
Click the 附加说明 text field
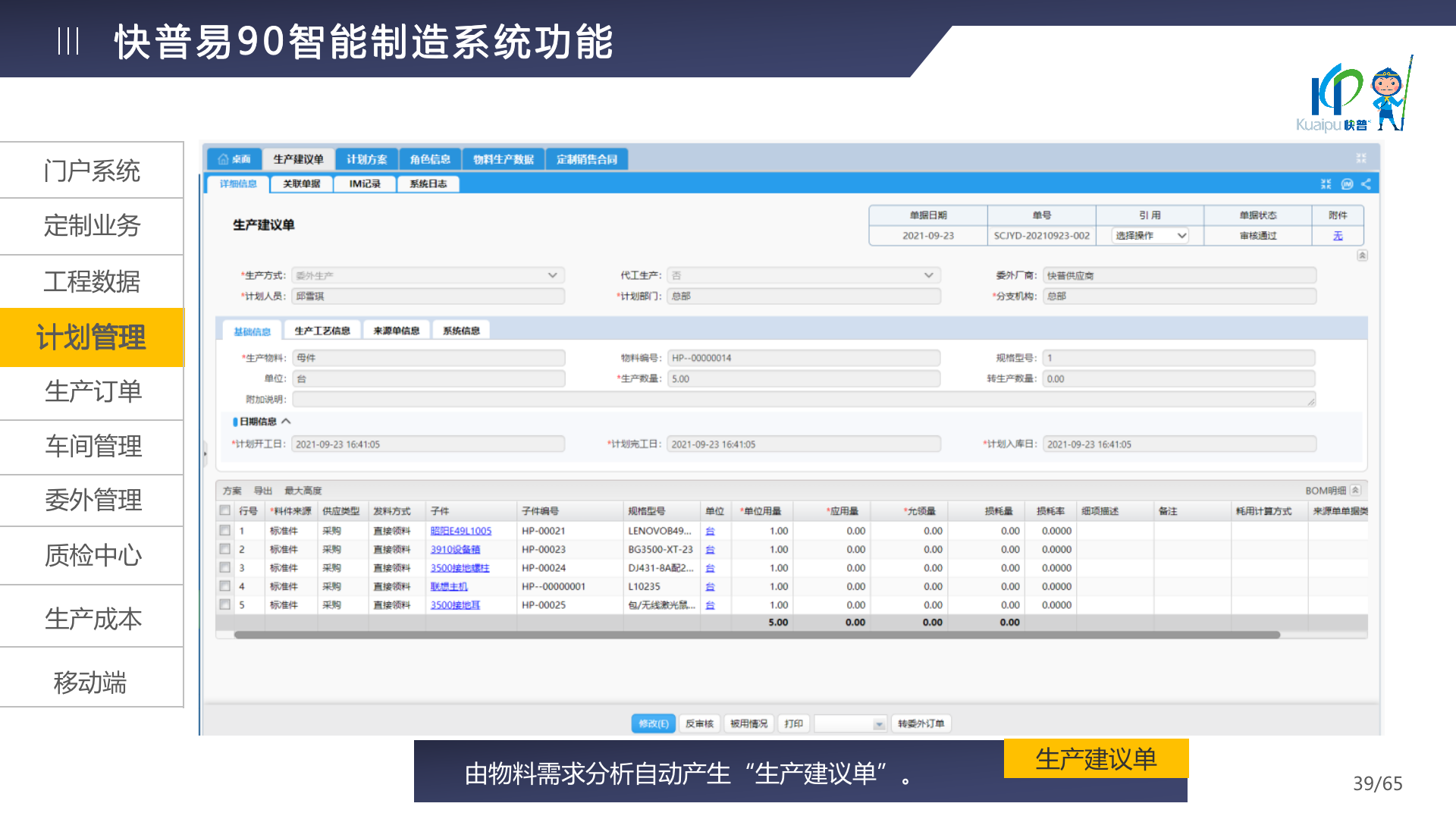(x=803, y=400)
